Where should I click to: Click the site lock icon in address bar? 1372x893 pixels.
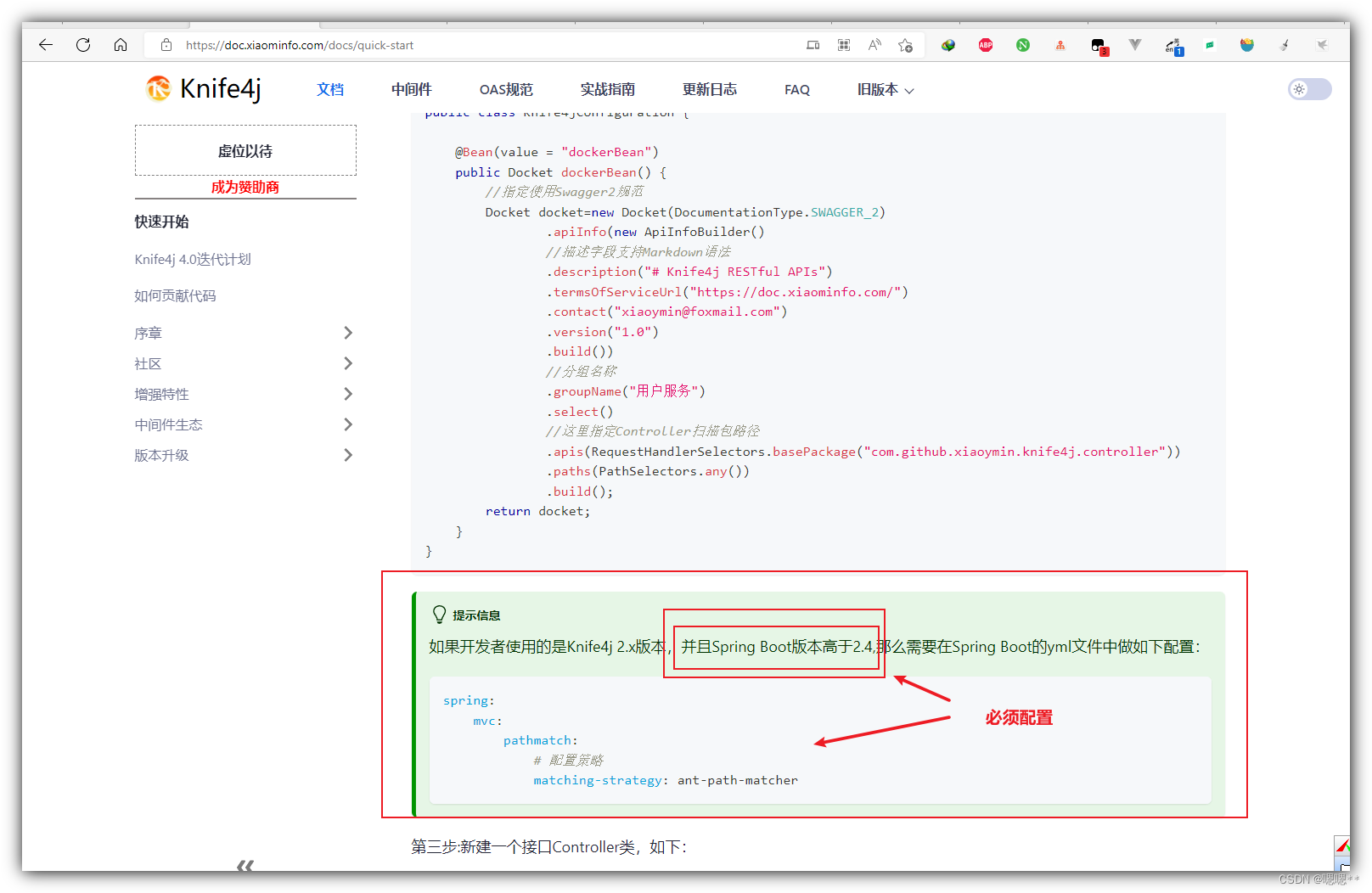[x=166, y=45]
